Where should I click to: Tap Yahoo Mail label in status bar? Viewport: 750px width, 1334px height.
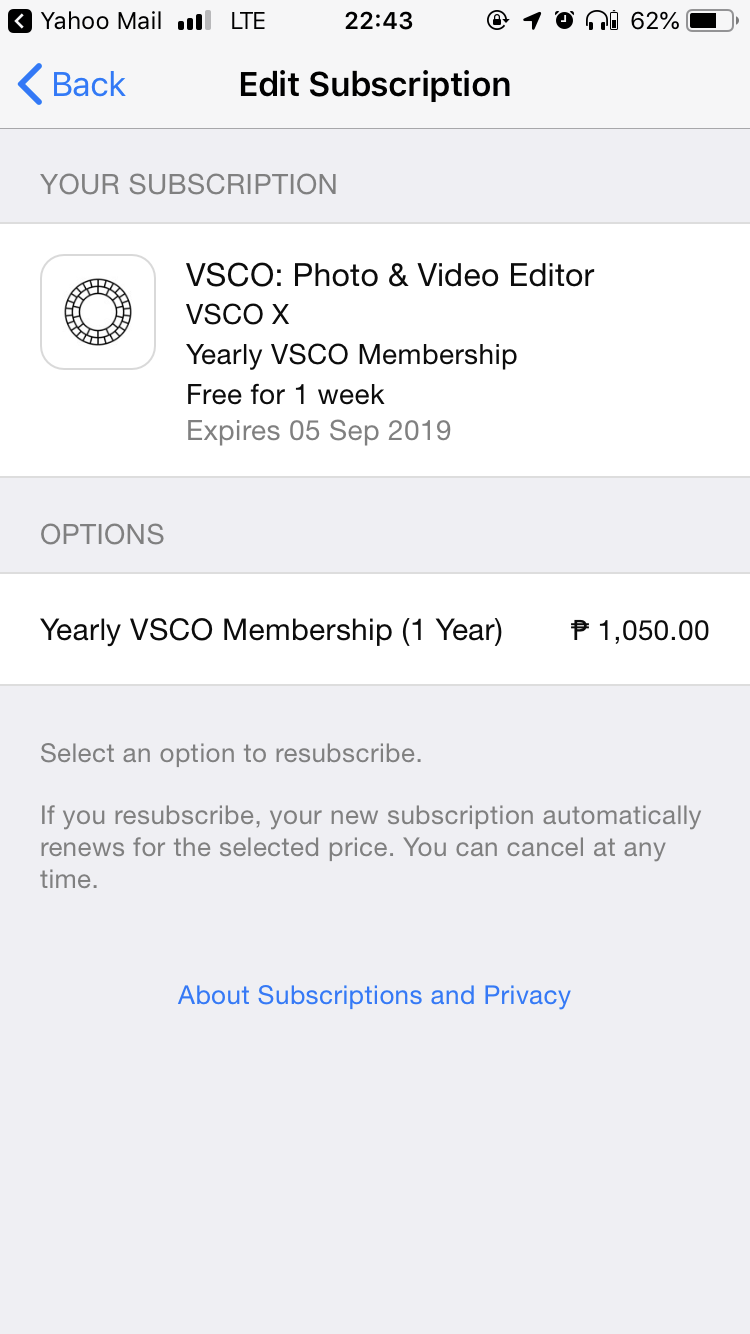[x=101, y=21]
